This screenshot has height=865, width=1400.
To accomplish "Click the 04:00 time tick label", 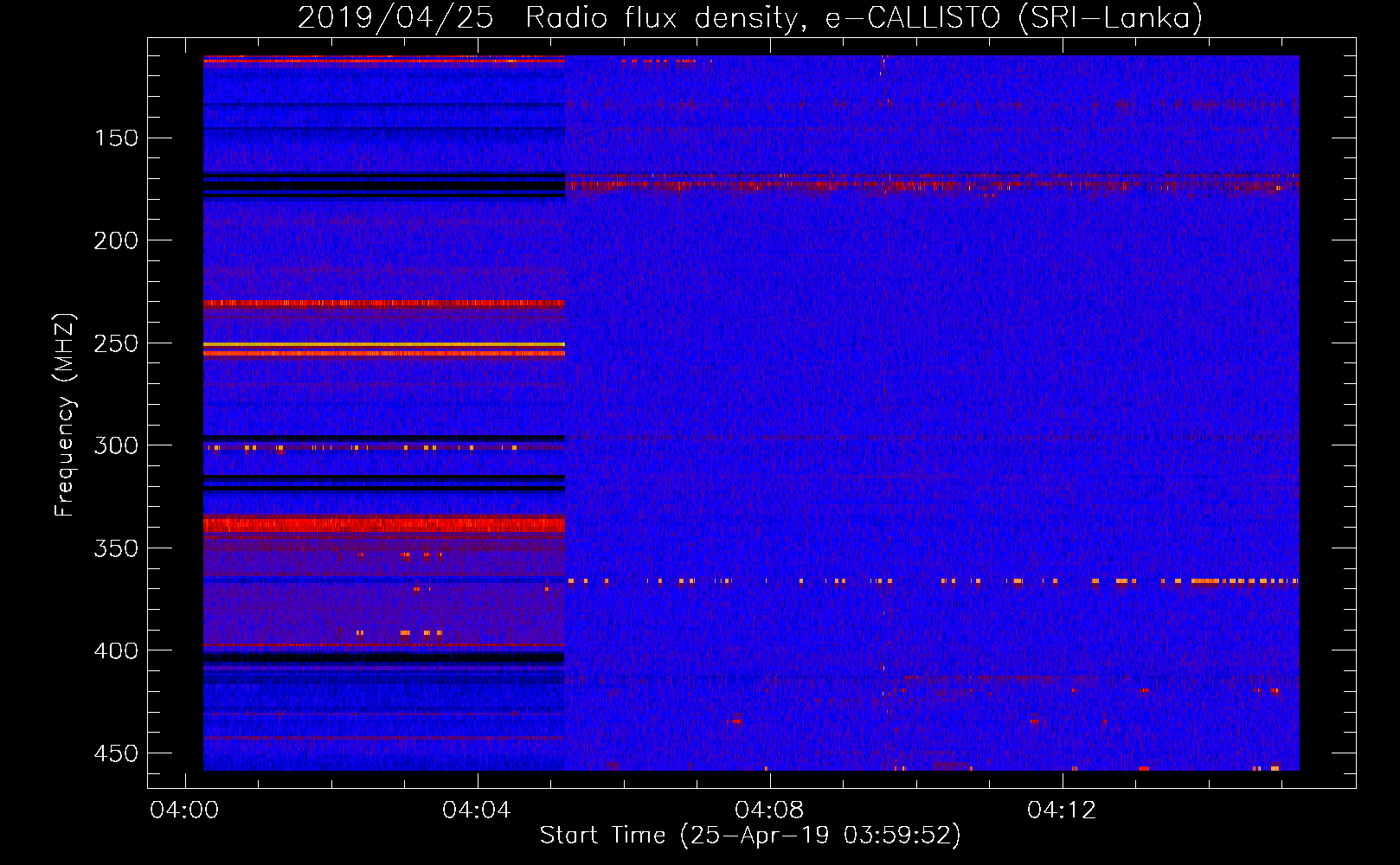I will pos(184,811).
